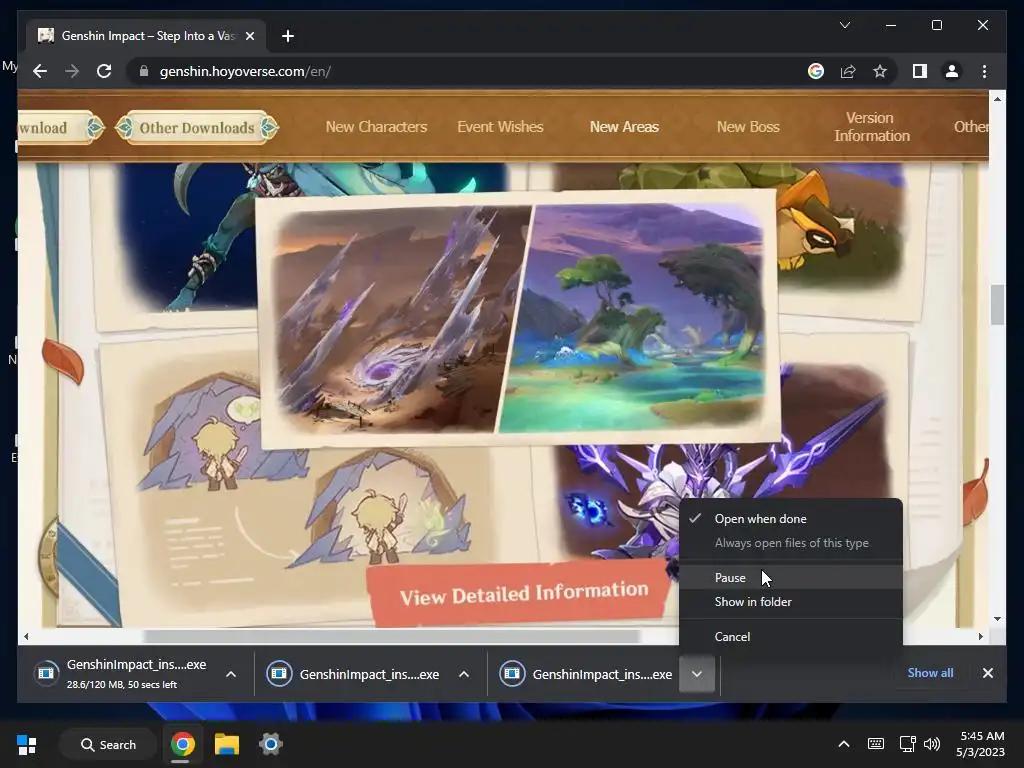
Task: Go to New Areas section
Action: coord(624,127)
